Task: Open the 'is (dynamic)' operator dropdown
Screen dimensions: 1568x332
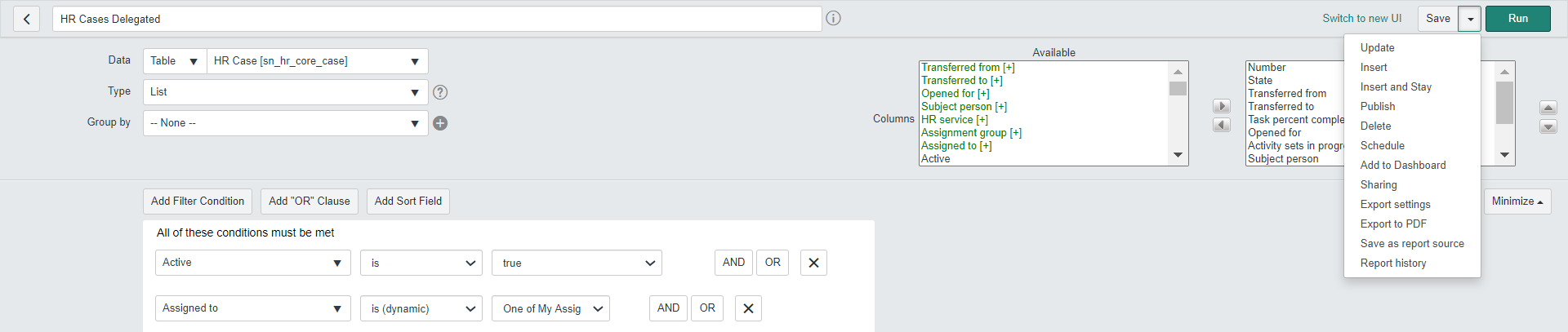Action: click(x=421, y=308)
